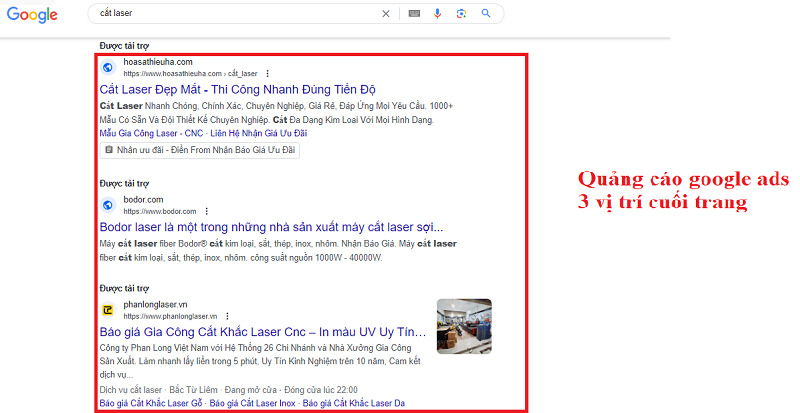The height and width of the screenshot is (413, 800).
Task: Click the 'Dịch vụ cắt laser' location line
Action: click(229, 390)
